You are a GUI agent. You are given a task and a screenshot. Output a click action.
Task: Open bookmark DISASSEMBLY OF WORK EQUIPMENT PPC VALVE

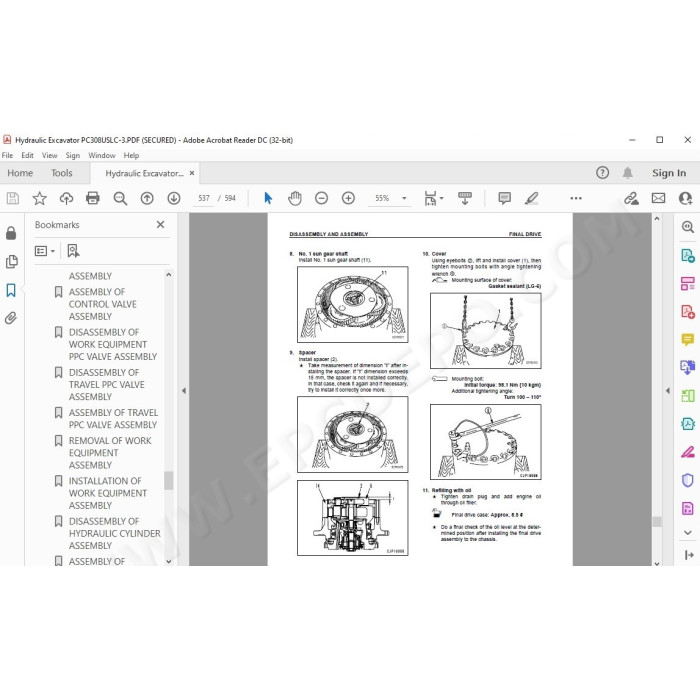coord(112,344)
